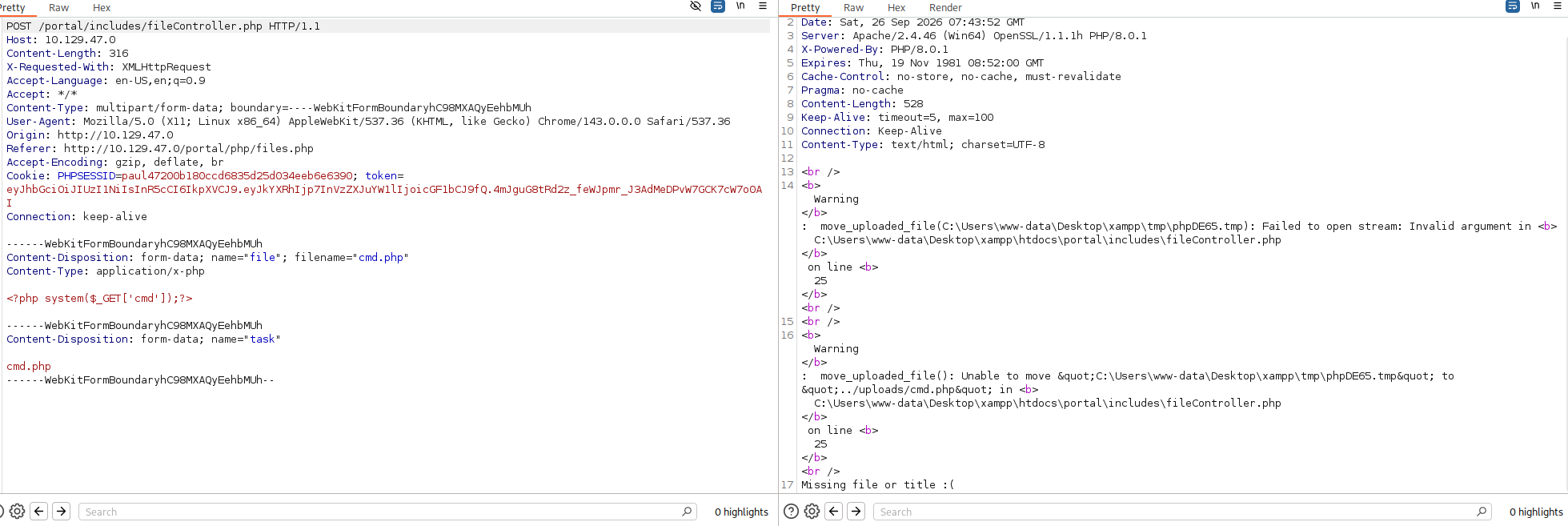
Task: Toggle word wrap in the response panel
Action: 1513,6
